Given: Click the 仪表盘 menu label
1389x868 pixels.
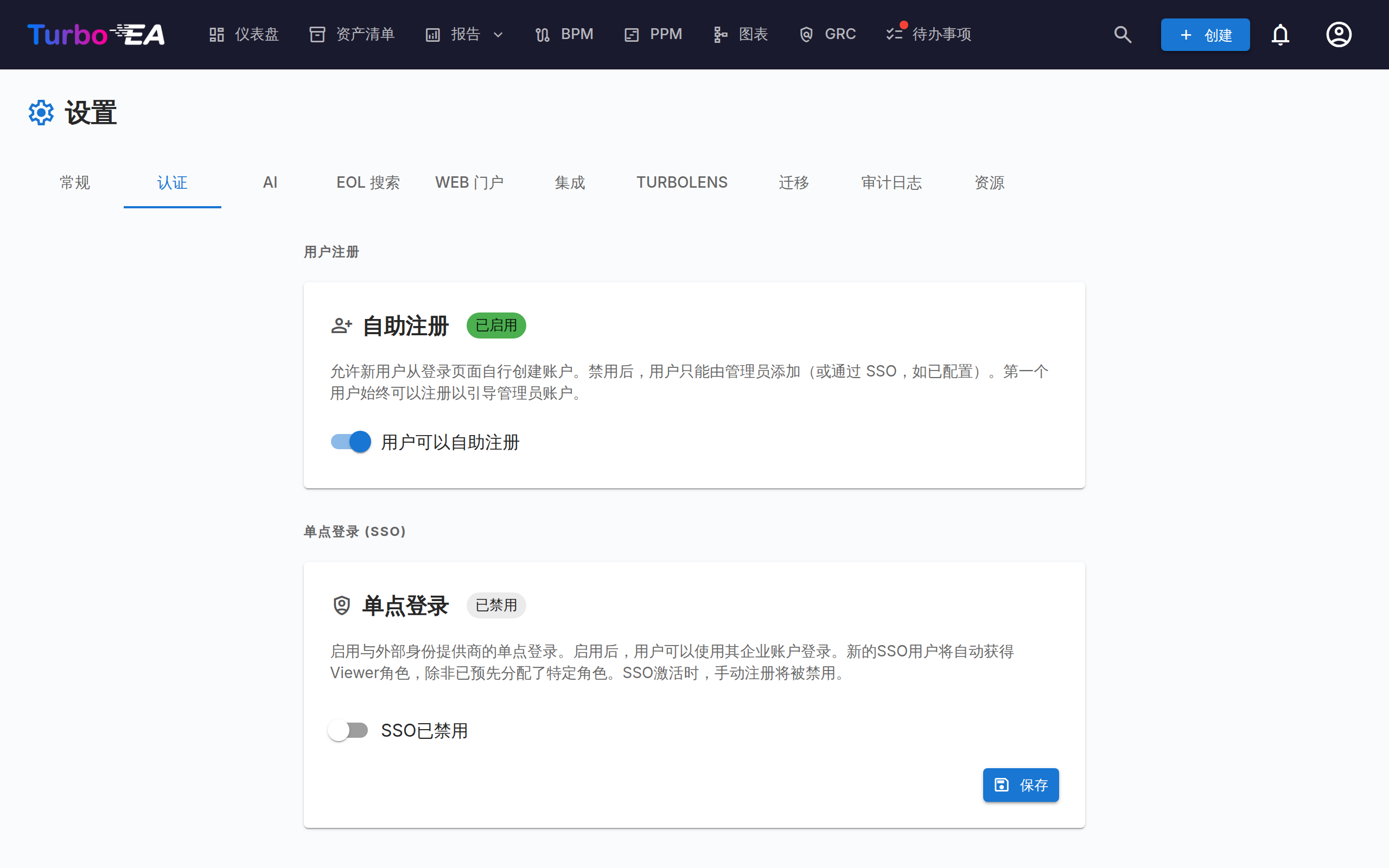Looking at the screenshot, I should [x=257, y=34].
